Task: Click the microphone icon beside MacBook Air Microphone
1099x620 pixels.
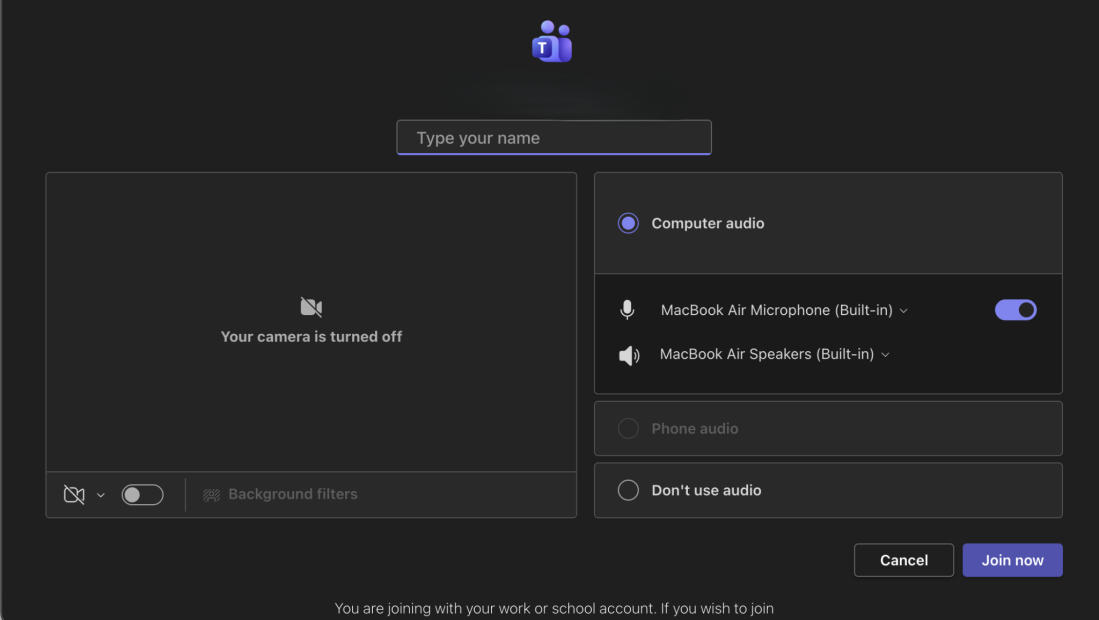Action: [627, 310]
